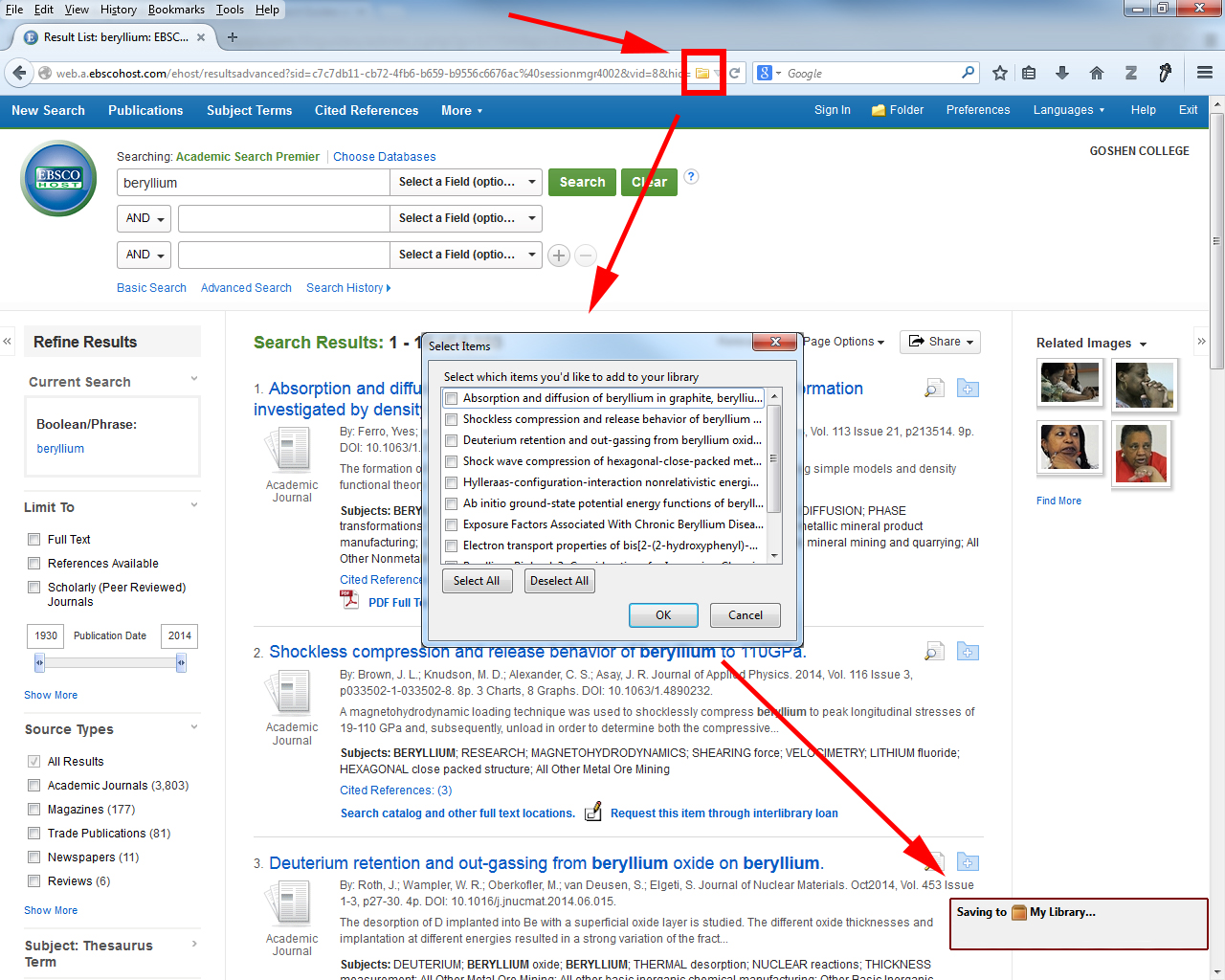Open Cited References in navigation bar

click(367, 110)
